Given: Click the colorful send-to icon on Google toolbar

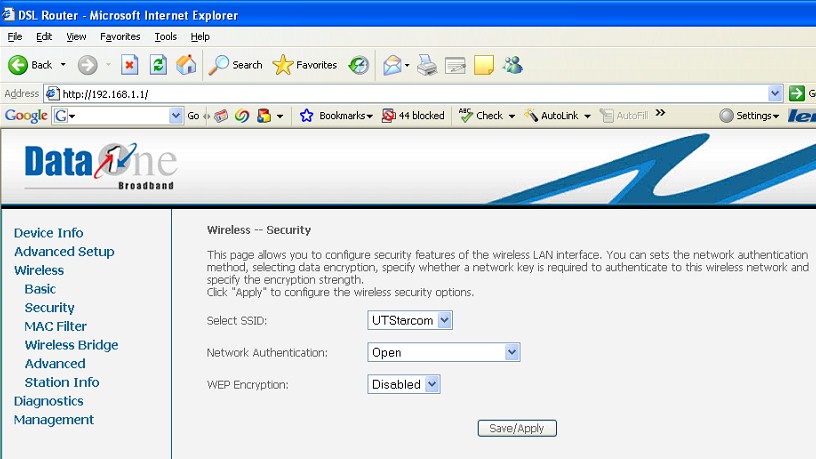Looking at the screenshot, I should tap(264, 116).
